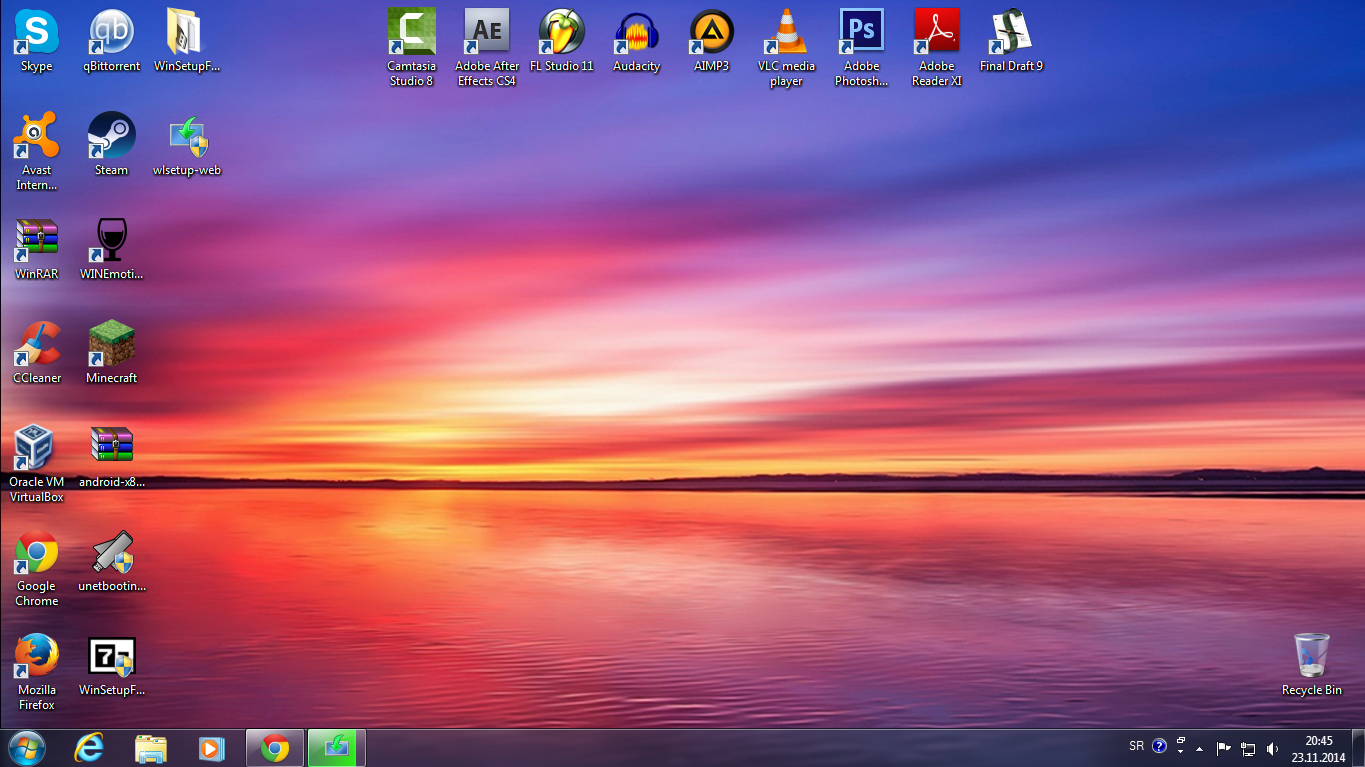Open Camtasia Studio 8 shortcut

(411, 47)
